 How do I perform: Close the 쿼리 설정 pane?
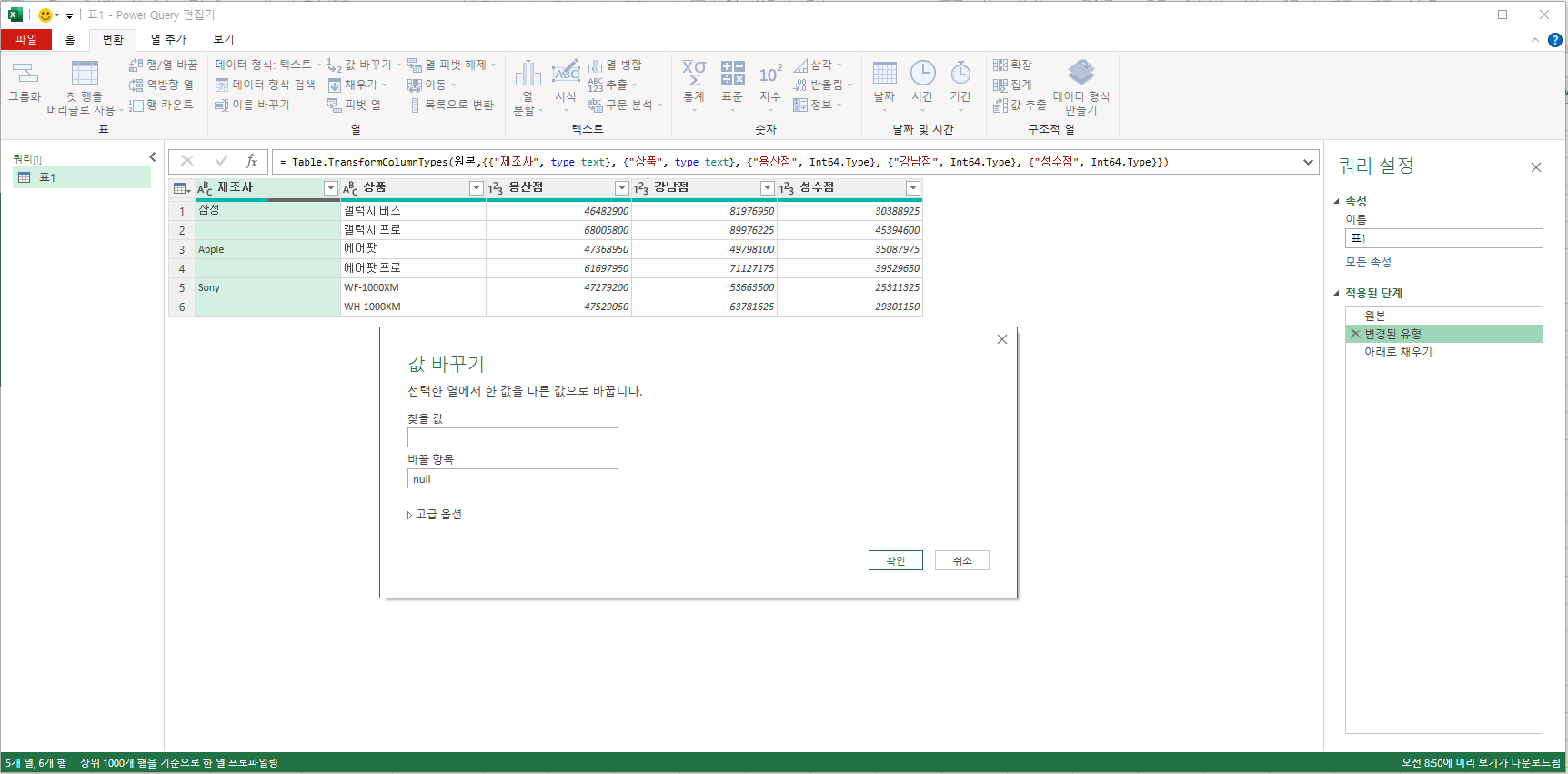click(x=1536, y=167)
